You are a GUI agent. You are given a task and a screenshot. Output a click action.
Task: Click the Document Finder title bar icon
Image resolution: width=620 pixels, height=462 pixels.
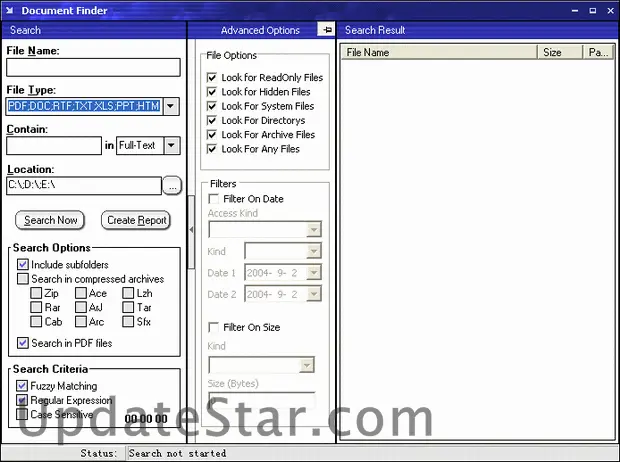tap(9, 10)
